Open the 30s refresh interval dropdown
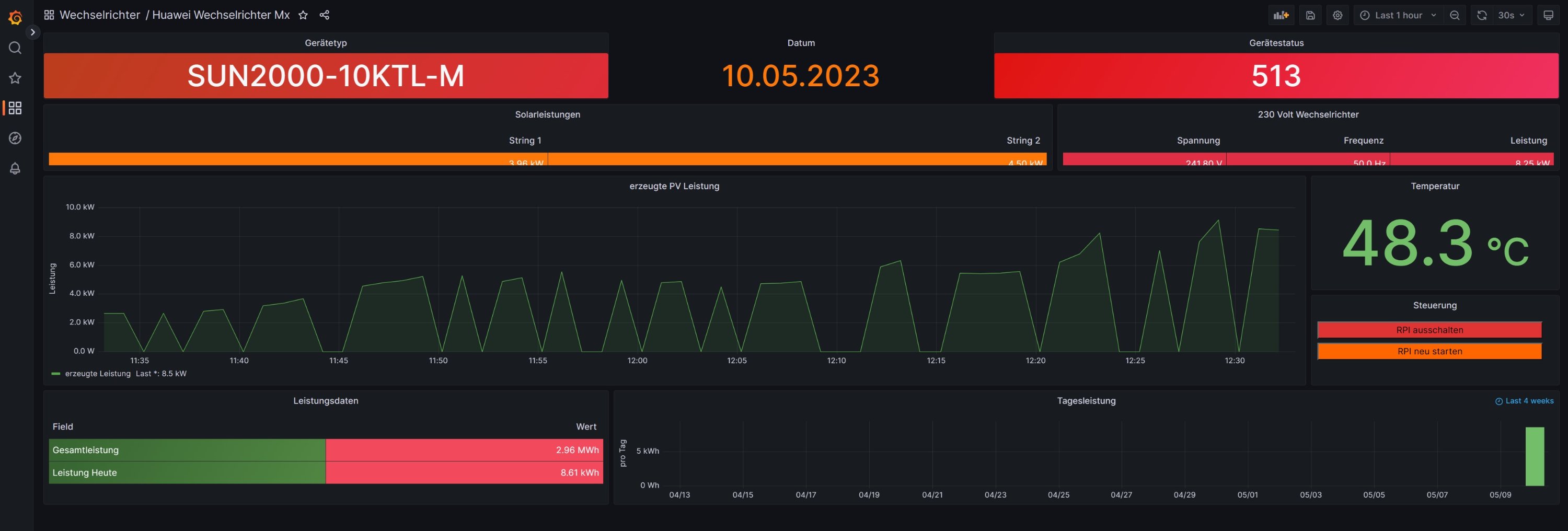Viewport: 1568px width, 531px height. (1511, 15)
